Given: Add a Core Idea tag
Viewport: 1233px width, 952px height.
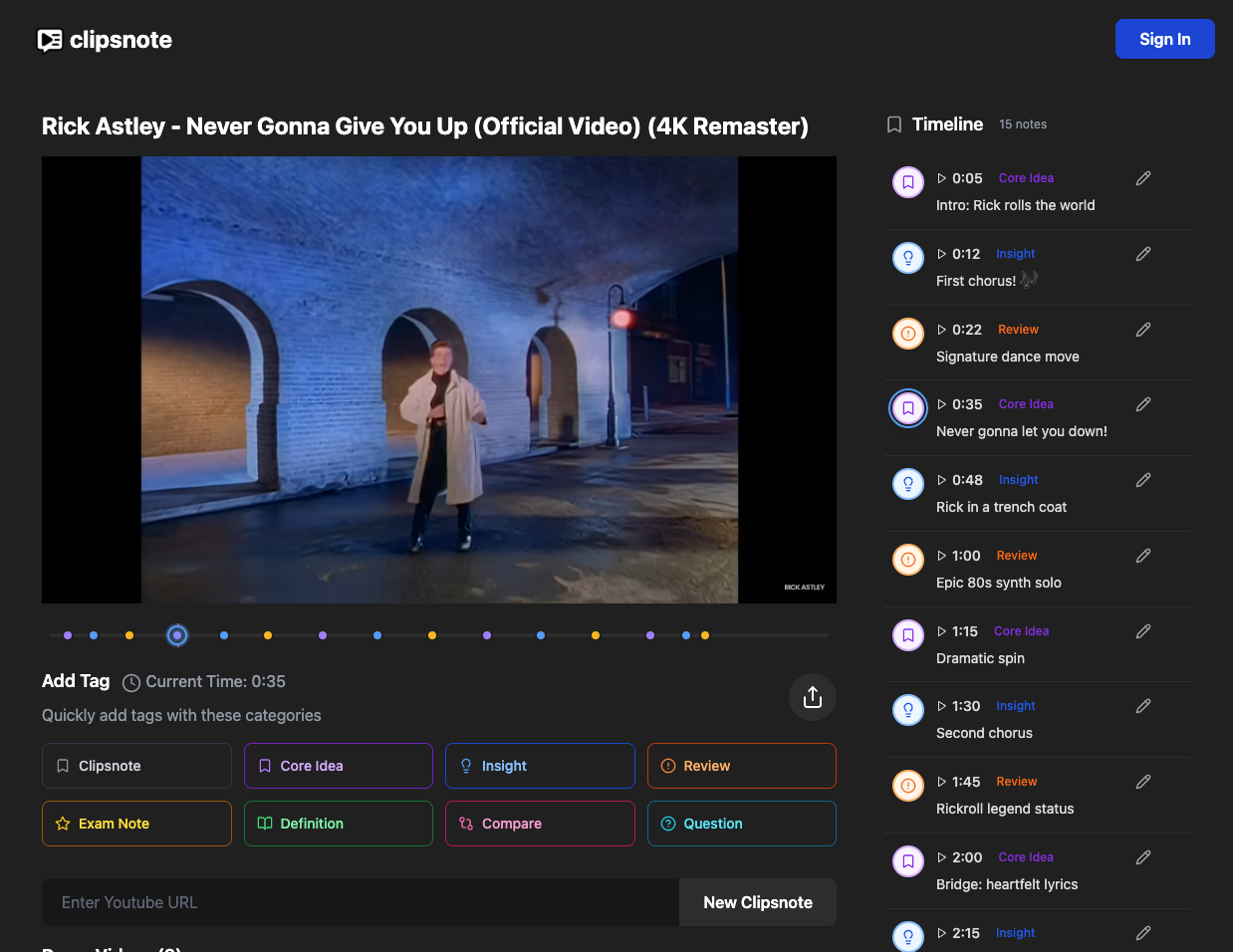Looking at the screenshot, I should (x=339, y=766).
